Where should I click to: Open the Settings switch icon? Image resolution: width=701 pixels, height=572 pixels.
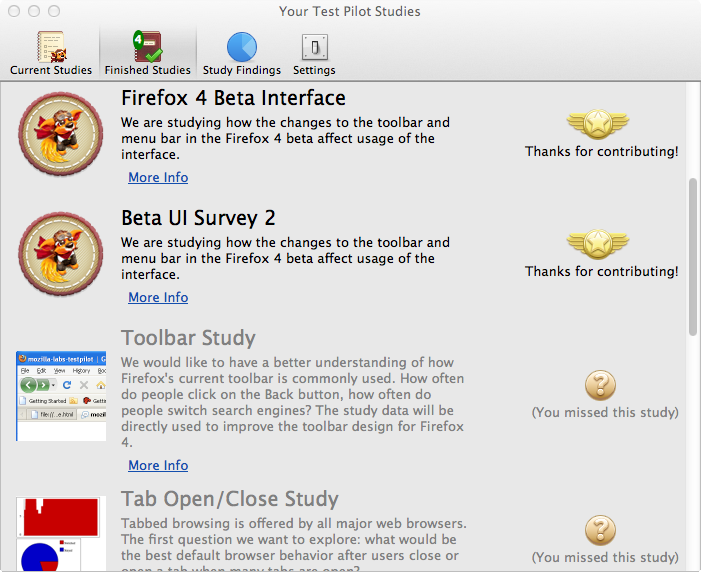click(x=315, y=47)
